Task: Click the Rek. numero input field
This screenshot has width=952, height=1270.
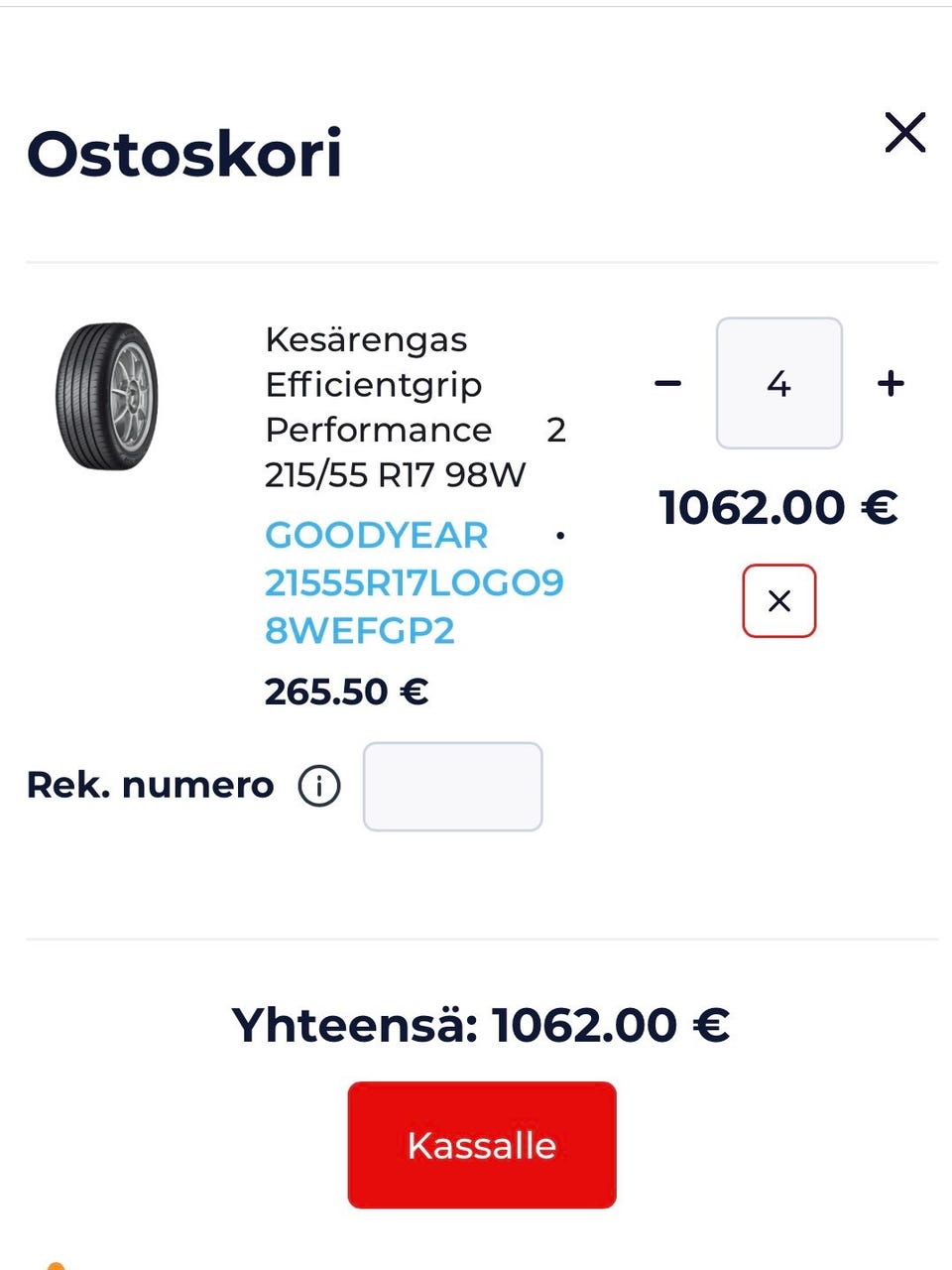Action: [452, 786]
